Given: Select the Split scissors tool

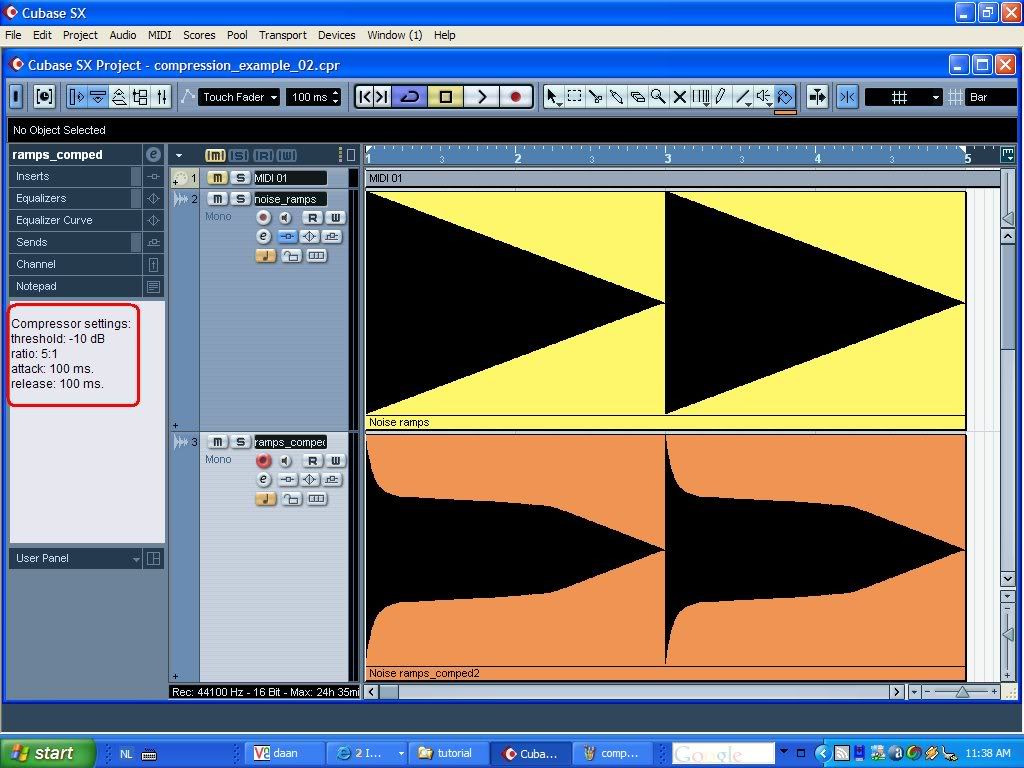Looking at the screenshot, I should (595, 97).
